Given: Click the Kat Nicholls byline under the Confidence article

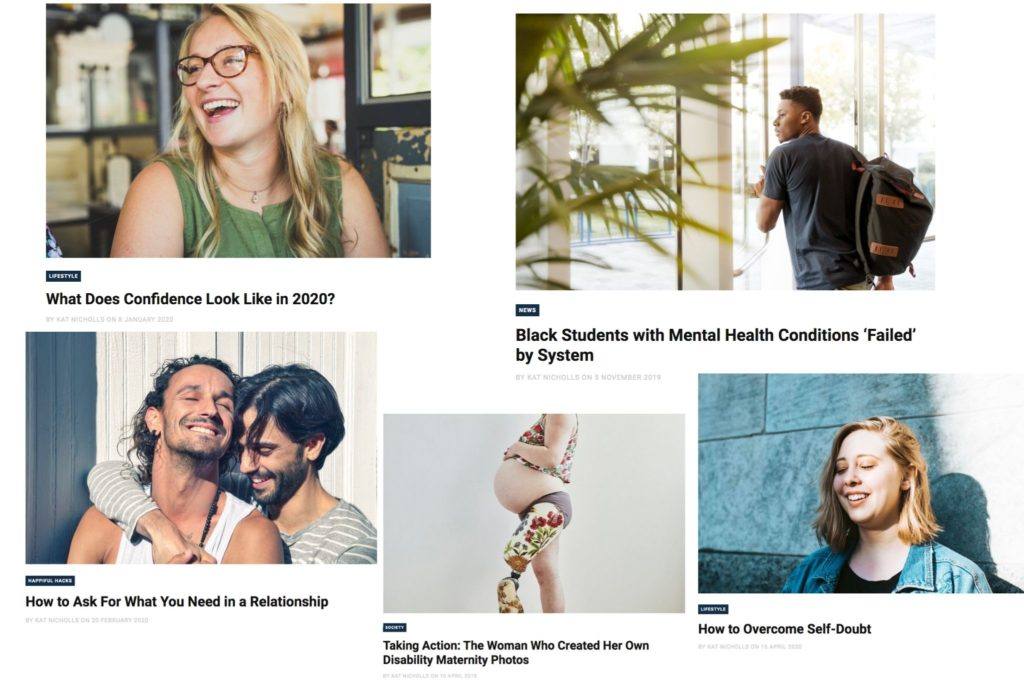Looking at the screenshot, I should click(x=109, y=319).
